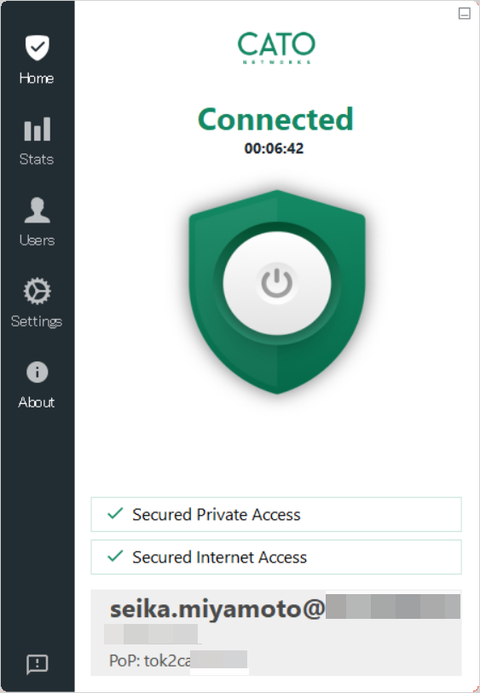Open the Users person icon
This screenshot has width=480, height=693.
37,210
